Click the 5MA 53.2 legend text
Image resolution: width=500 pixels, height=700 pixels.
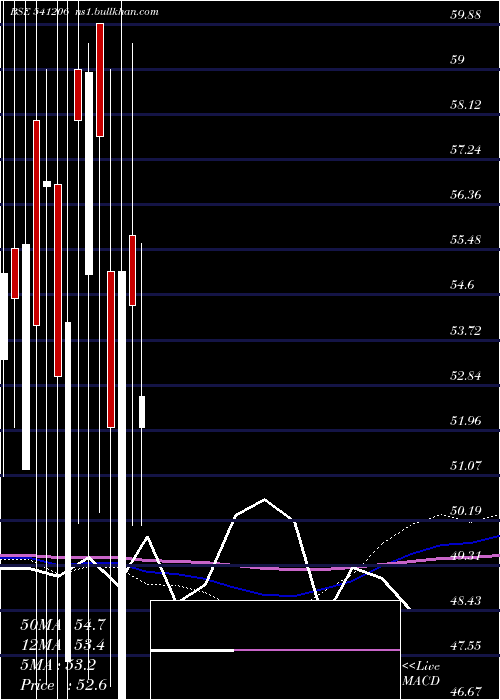[58, 665]
